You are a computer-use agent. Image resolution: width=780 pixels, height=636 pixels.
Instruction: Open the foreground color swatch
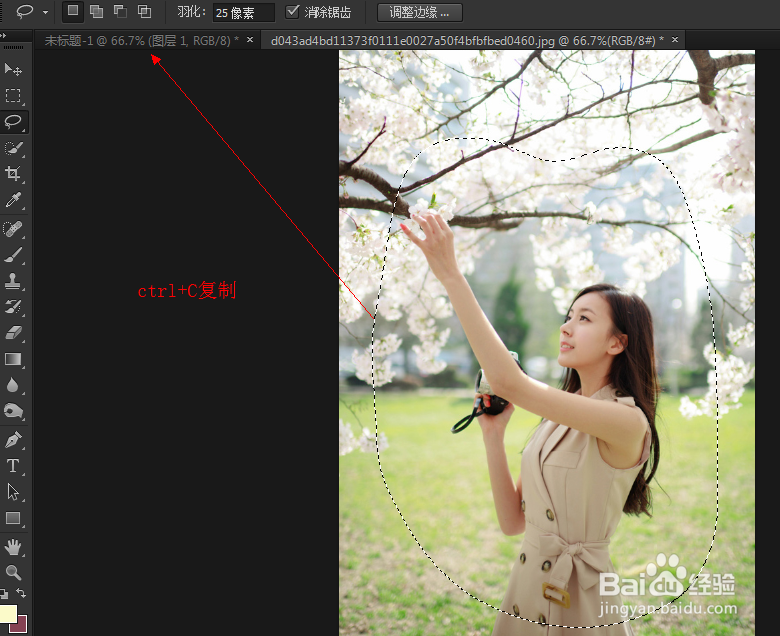coord(7,613)
